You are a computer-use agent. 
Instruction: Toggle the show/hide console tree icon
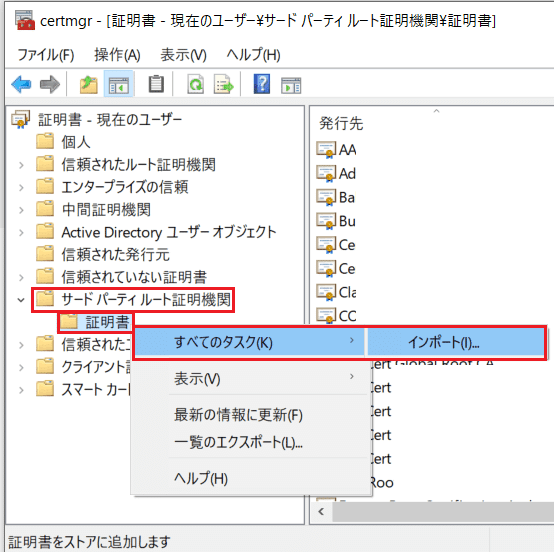(119, 84)
